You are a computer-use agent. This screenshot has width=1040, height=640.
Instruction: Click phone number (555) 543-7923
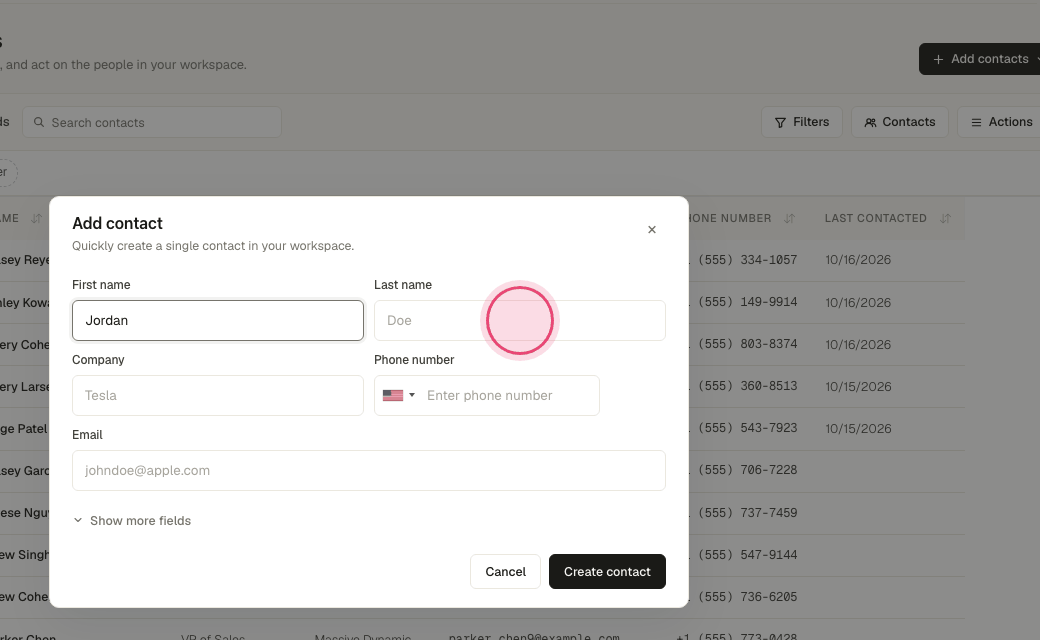tap(748, 428)
